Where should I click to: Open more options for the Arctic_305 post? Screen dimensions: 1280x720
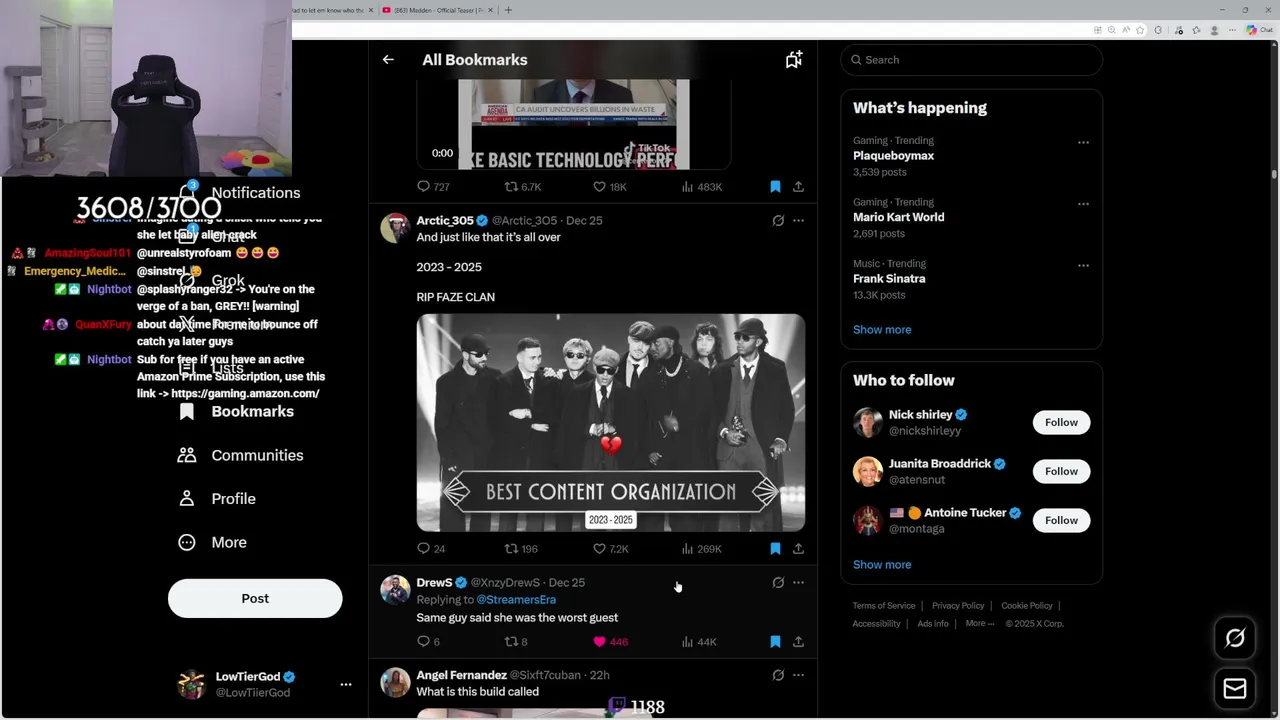tap(798, 221)
